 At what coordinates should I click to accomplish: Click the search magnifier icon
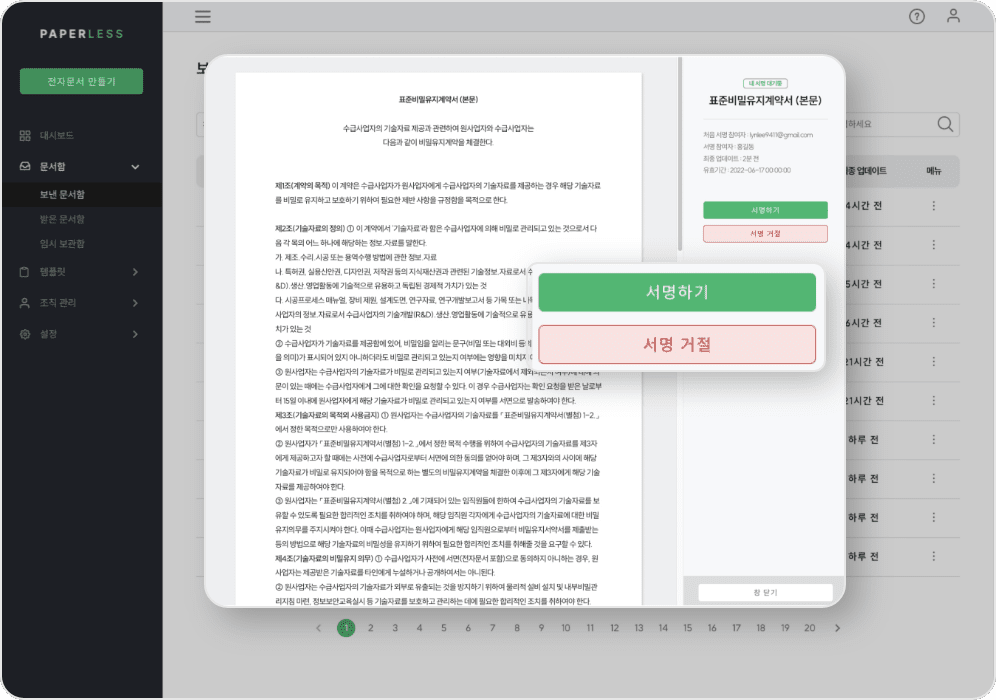click(x=944, y=124)
